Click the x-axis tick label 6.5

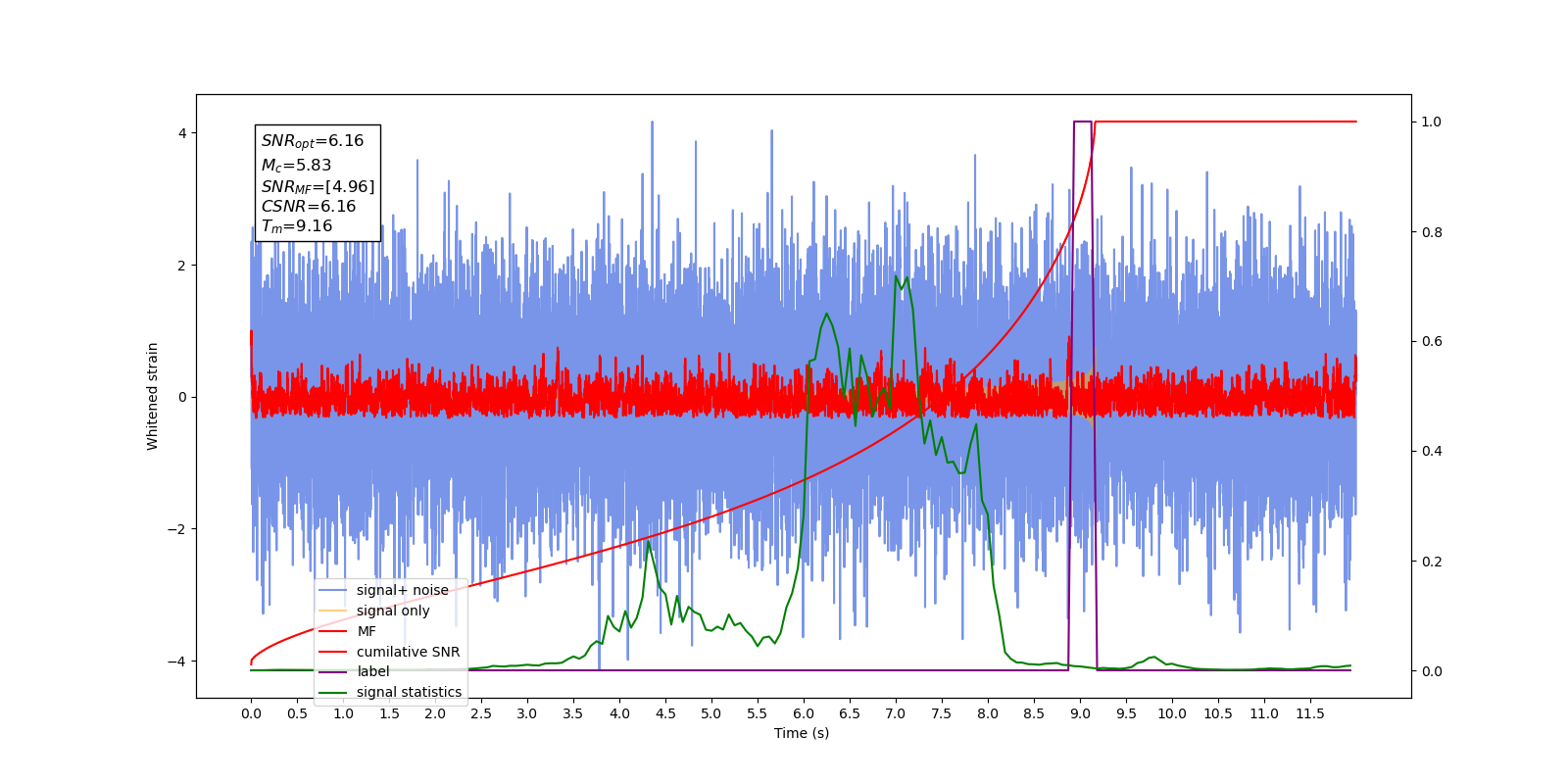(x=850, y=713)
